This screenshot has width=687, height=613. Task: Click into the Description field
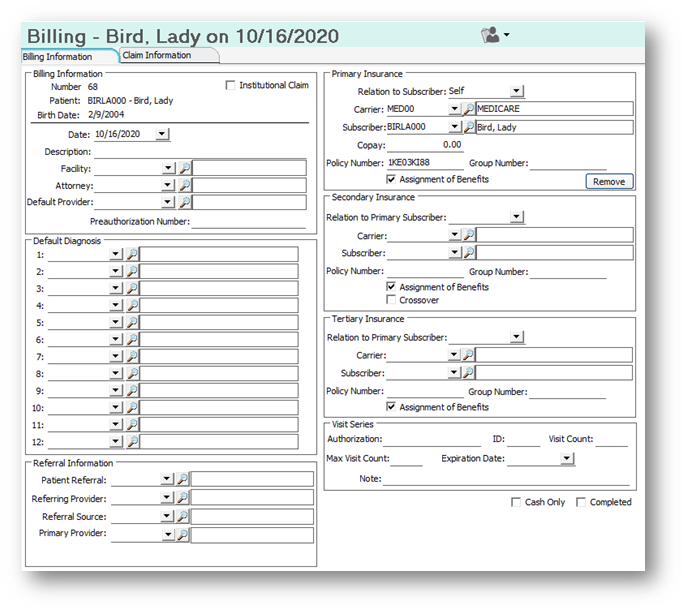[x=200, y=152]
